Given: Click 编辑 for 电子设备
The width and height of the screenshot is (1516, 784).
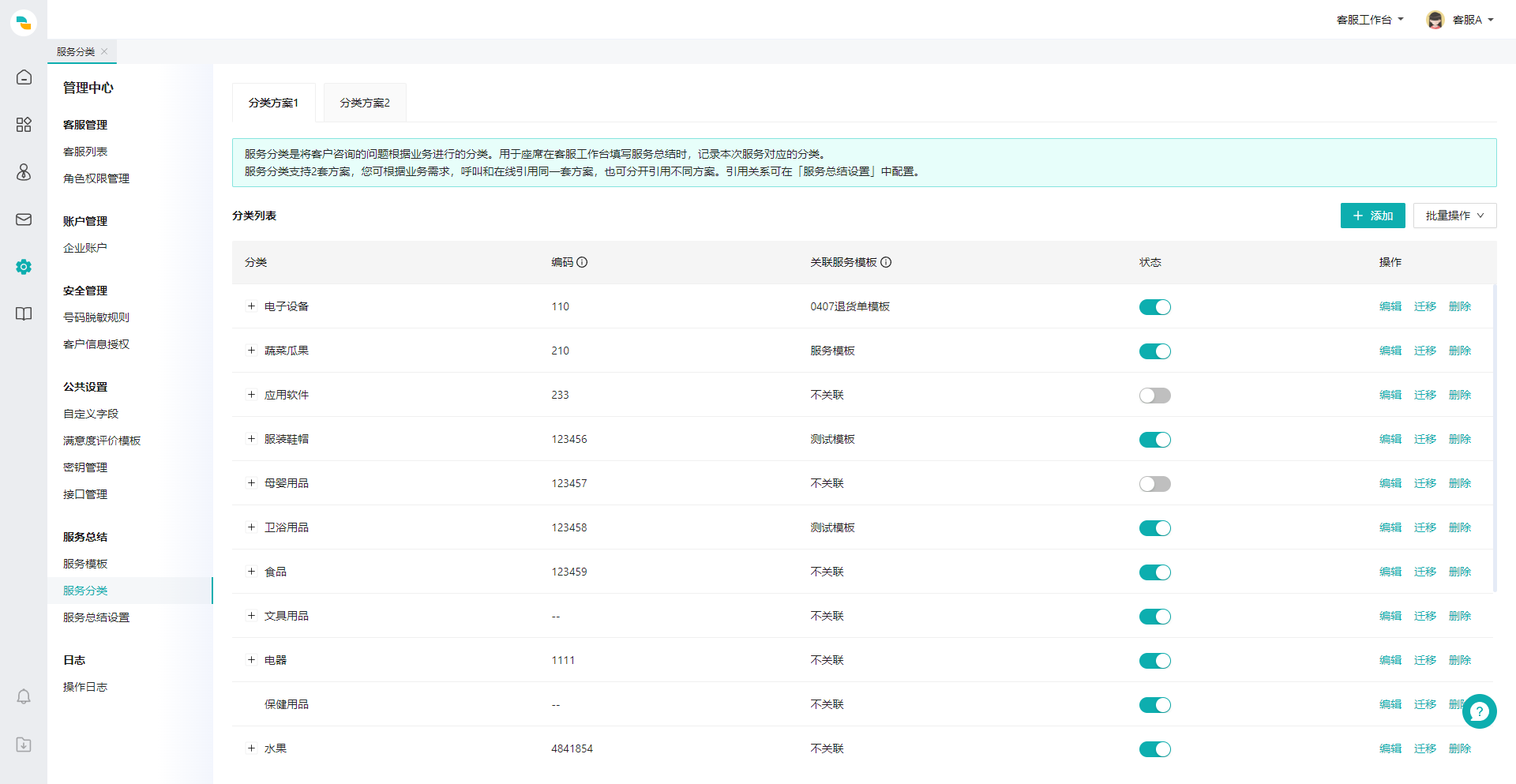Looking at the screenshot, I should point(1390,306).
